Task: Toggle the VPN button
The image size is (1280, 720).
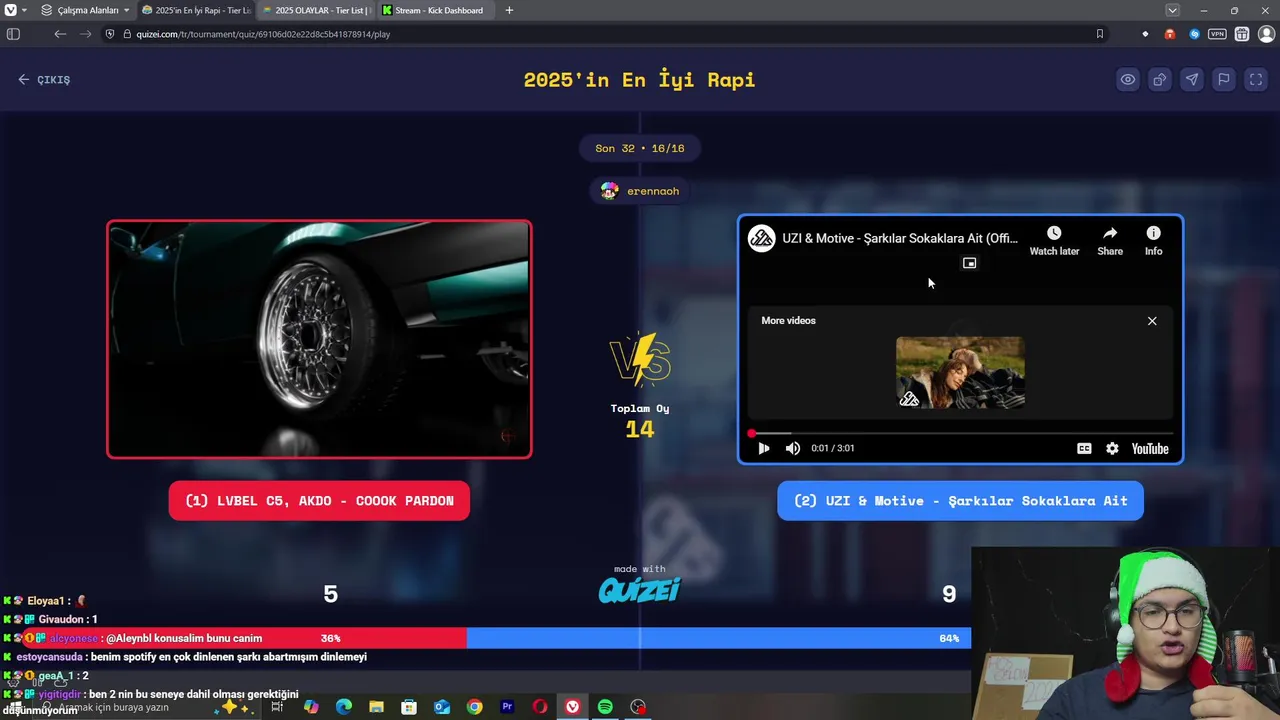Action: click(x=1217, y=34)
